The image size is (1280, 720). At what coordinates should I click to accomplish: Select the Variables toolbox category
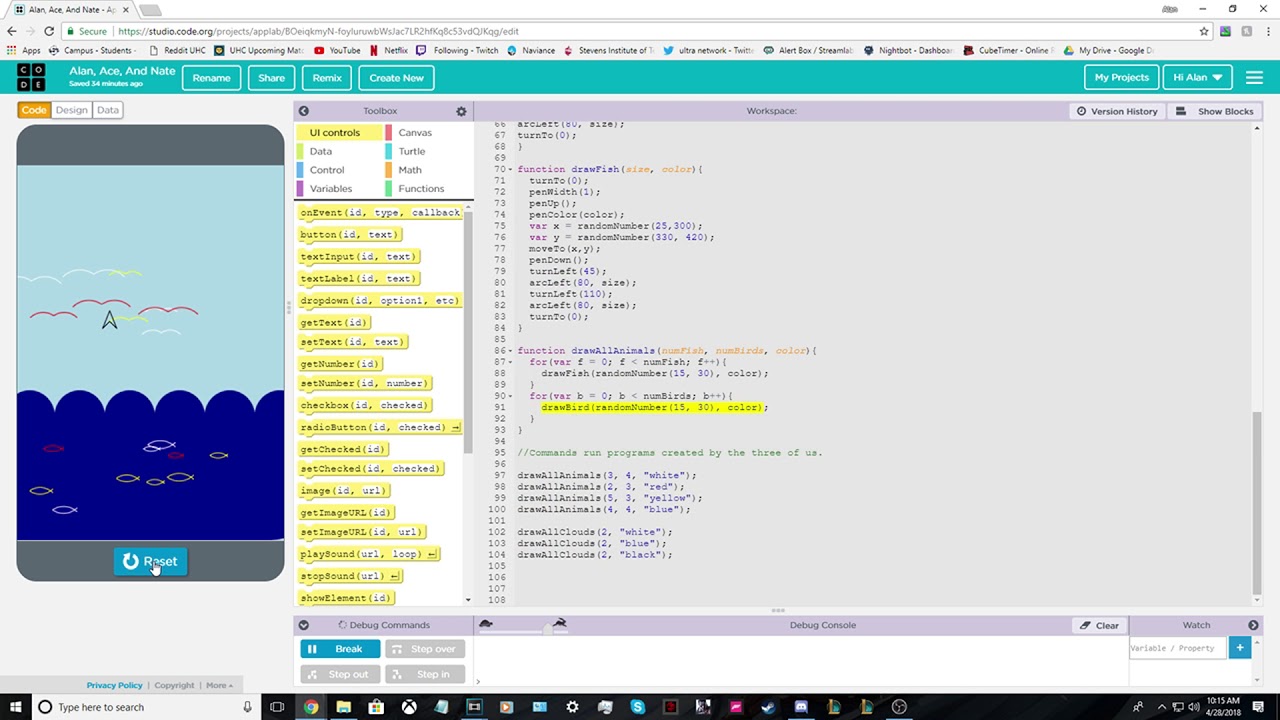coord(331,189)
